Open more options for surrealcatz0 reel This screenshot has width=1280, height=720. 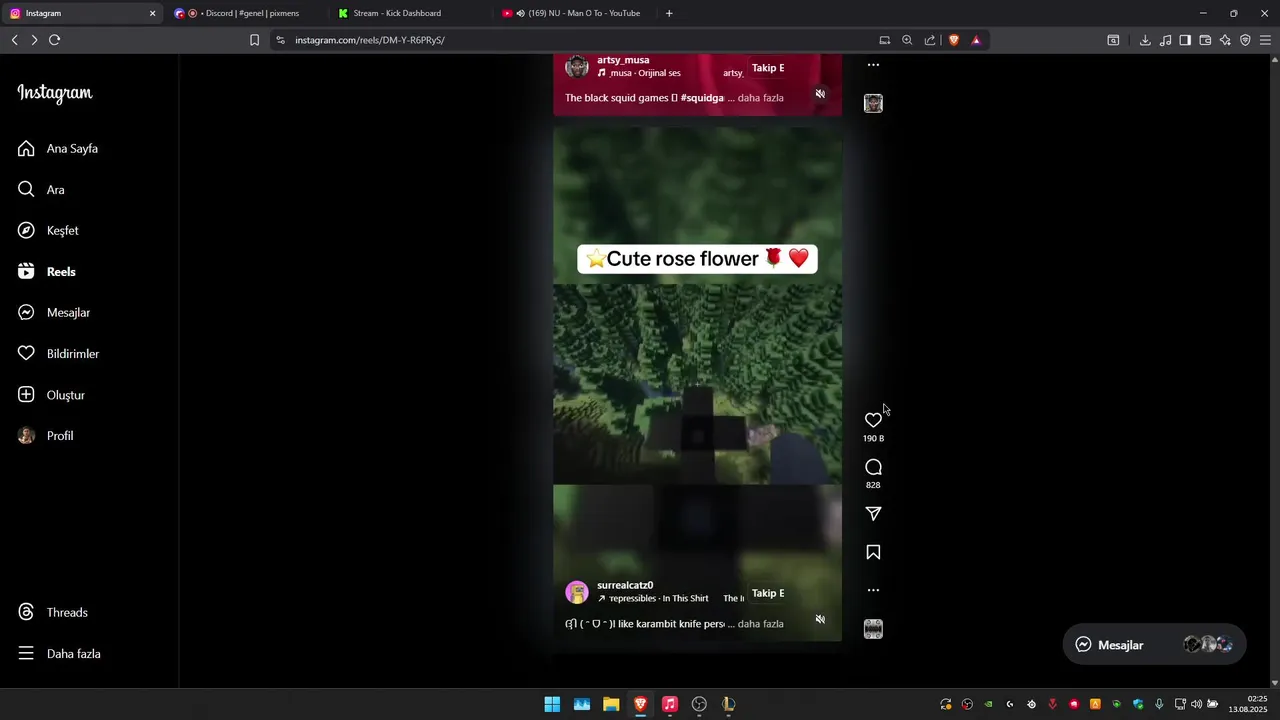click(x=873, y=590)
